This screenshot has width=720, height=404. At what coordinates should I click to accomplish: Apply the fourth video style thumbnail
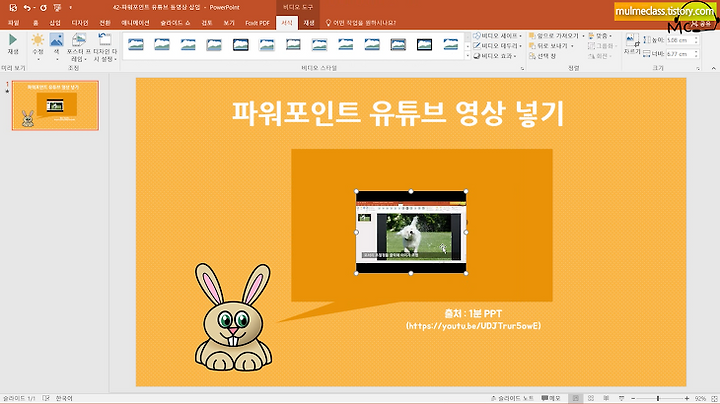[214, 45]
